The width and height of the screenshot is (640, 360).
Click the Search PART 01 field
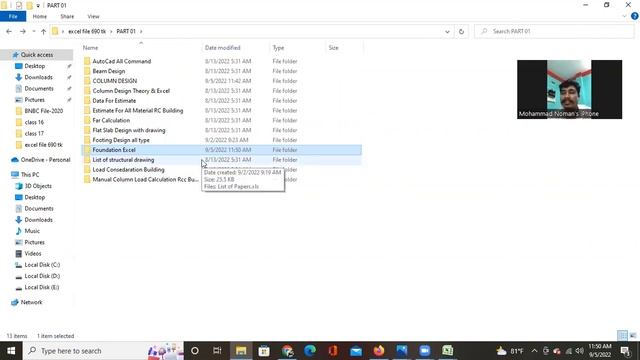pyautogui.click(x=554, y=31)
